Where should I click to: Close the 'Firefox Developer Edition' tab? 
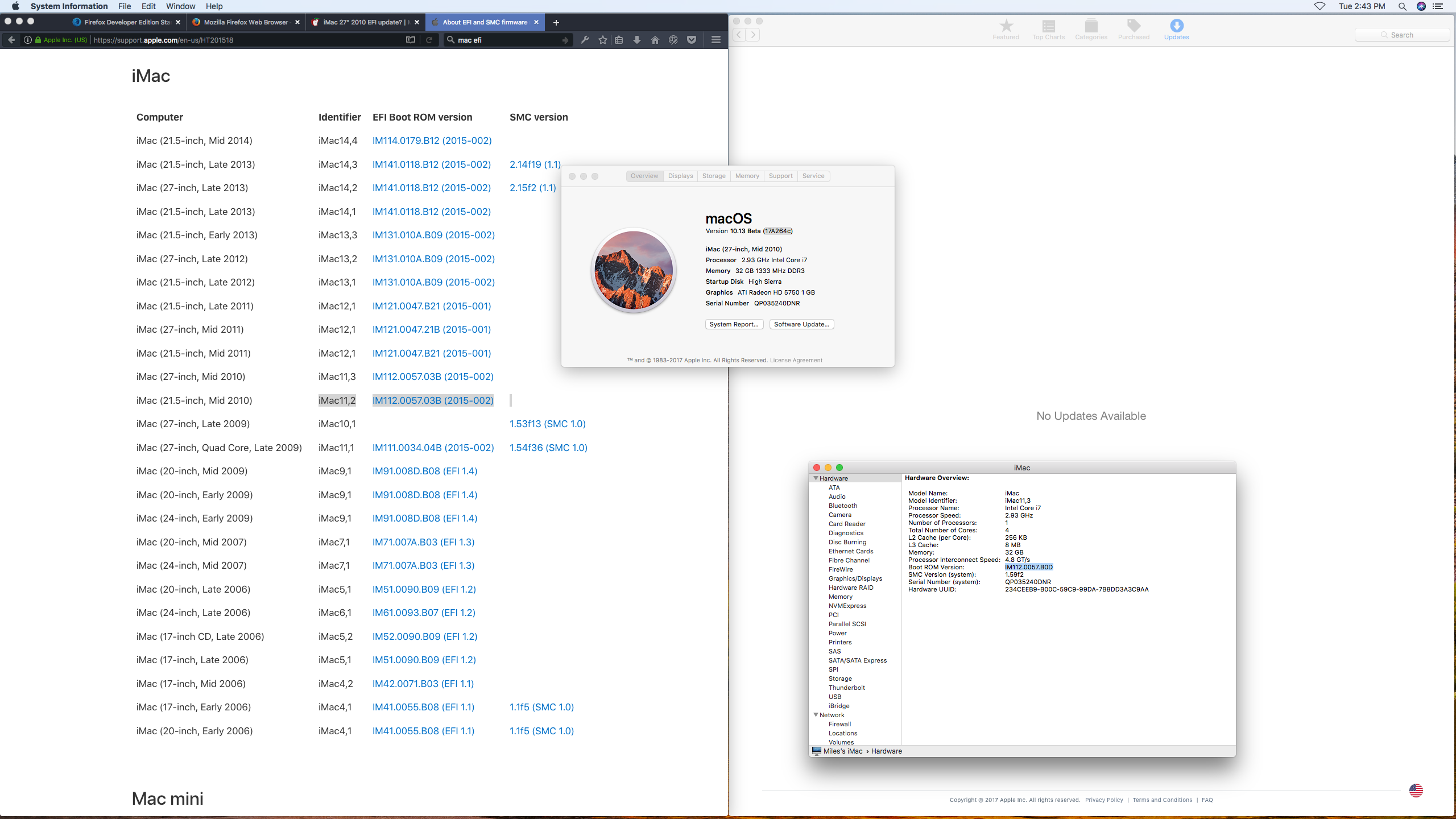(x=178, y=22)
